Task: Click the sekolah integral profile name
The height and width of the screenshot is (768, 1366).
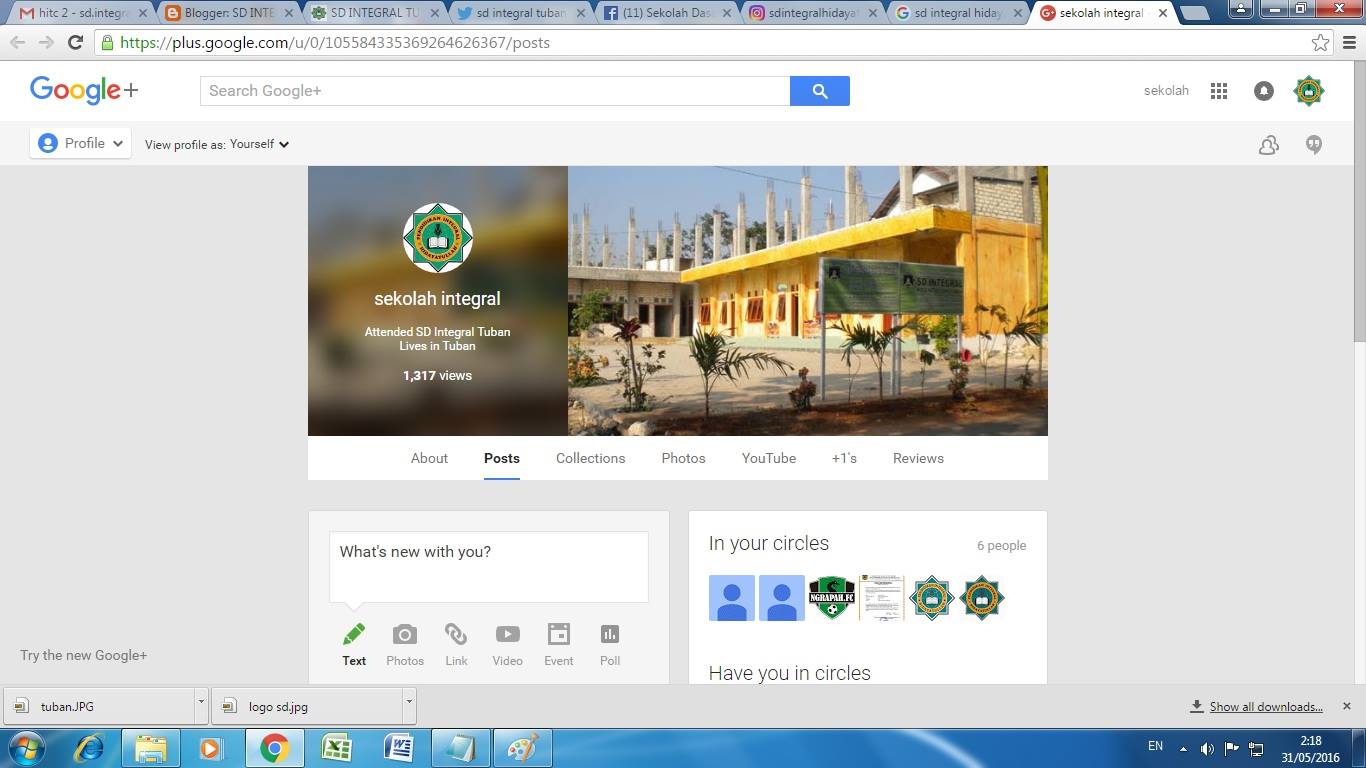Action: (437, 298)
